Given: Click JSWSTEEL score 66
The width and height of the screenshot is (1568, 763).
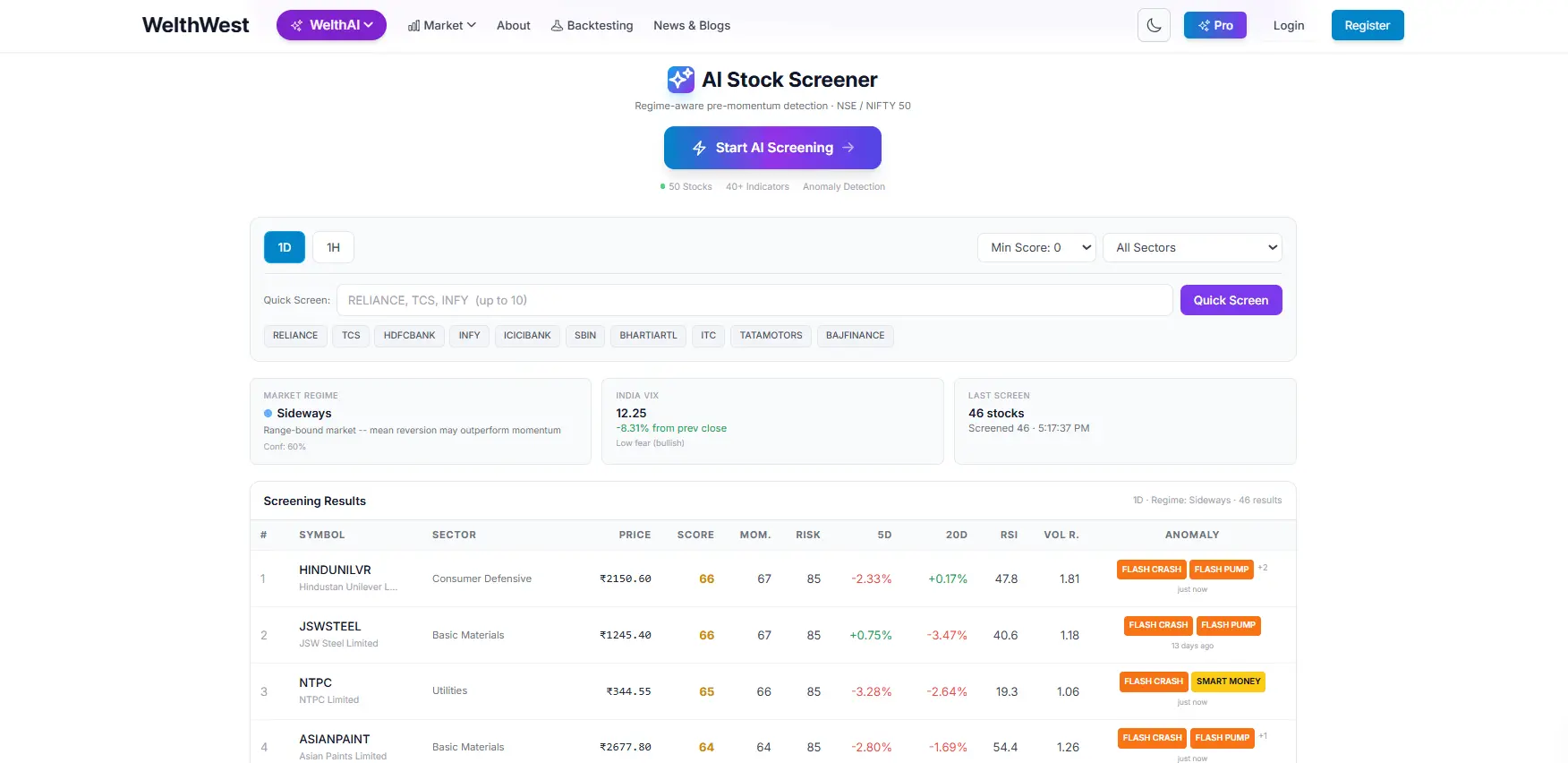Looking at the screenshot, I should [706, 635].
